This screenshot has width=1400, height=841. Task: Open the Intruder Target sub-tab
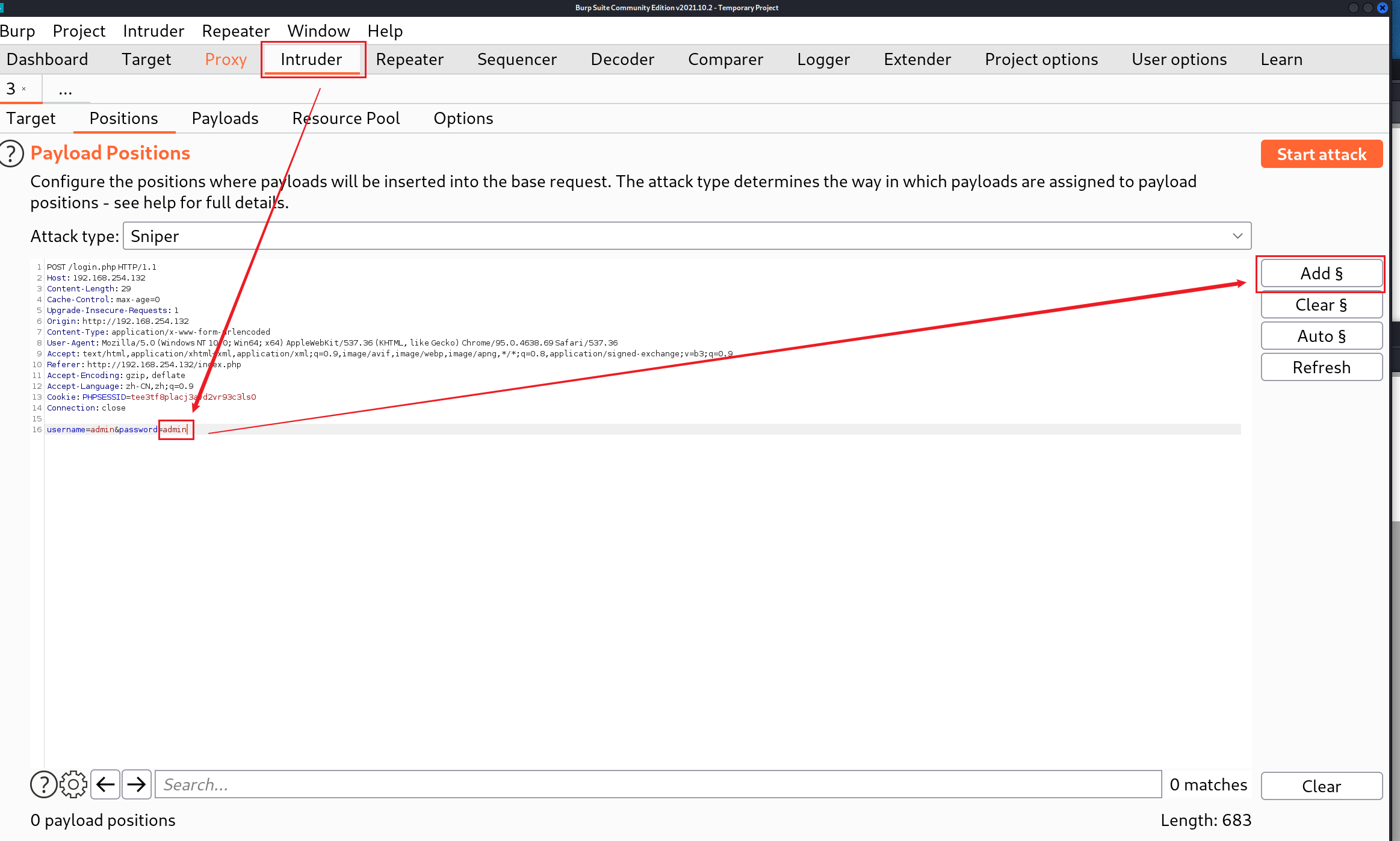[x=31, y=118]
